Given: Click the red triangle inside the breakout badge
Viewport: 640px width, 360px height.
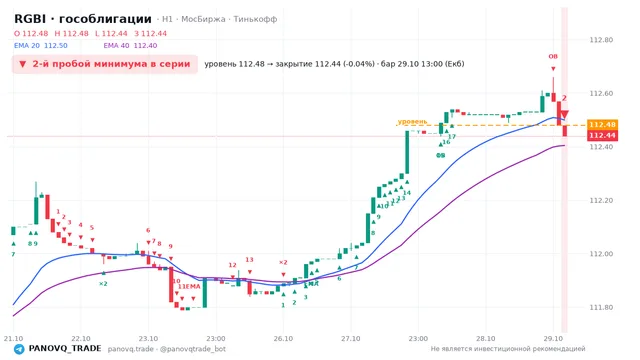Looking at the screenshot, I should (x=23, y=64).
